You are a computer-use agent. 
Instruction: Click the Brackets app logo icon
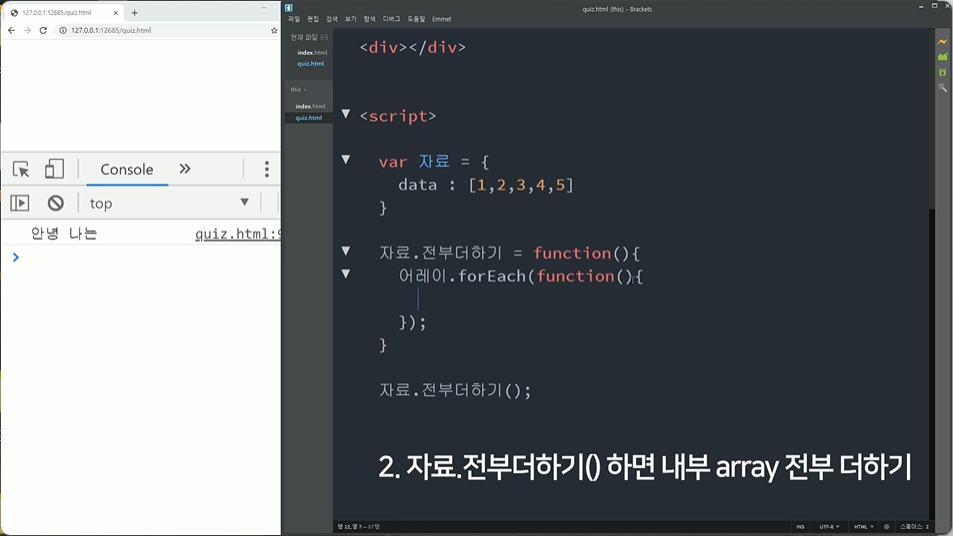(x=289, y=8)
